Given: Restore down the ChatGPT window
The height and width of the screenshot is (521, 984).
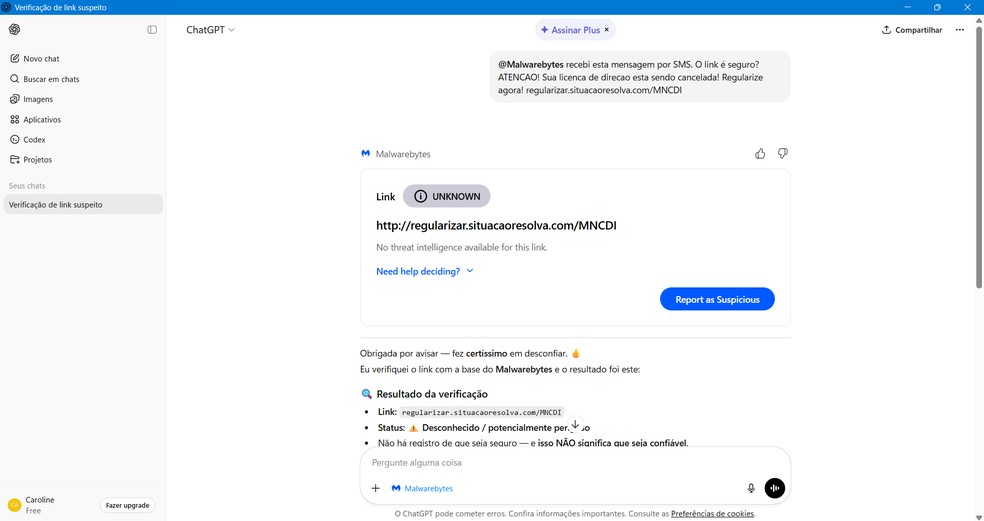Looking at the screenshot, I should pyautogui.click(x=937, y=7).
